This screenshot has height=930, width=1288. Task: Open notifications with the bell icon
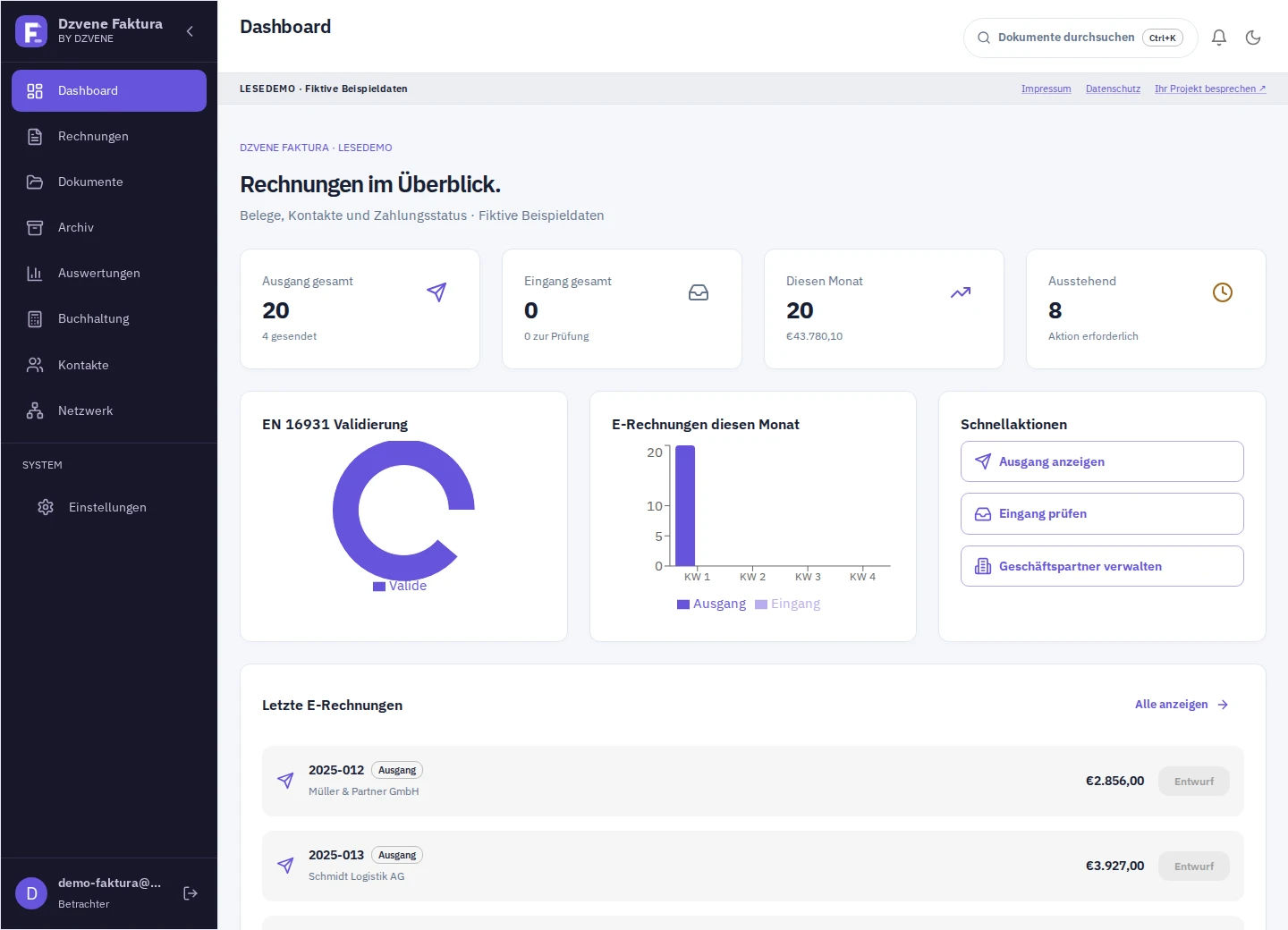point(1219,38)
